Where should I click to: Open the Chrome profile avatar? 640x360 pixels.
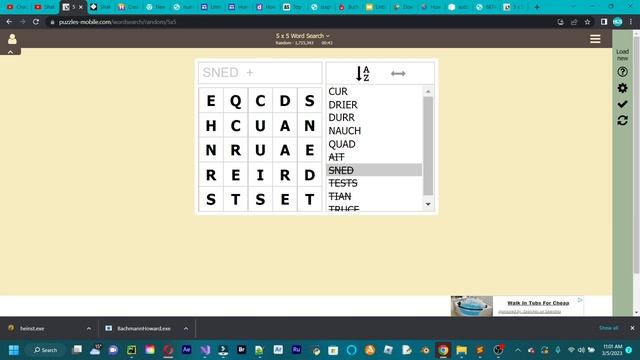tap(618, 22)
